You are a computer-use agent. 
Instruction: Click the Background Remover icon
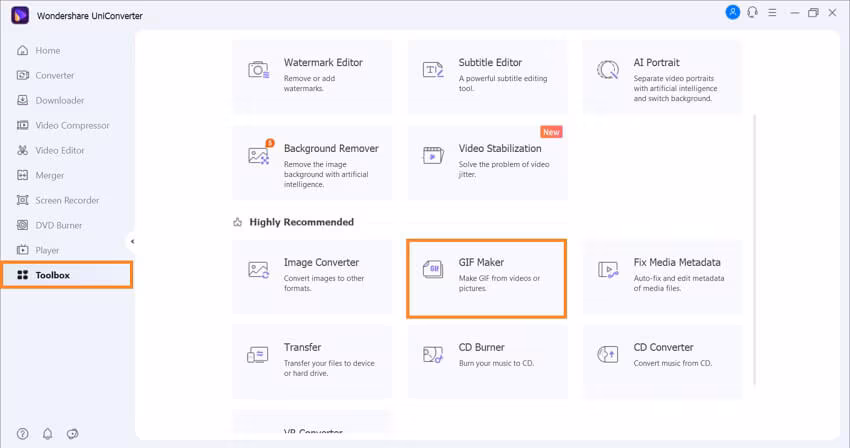(259, 156)
